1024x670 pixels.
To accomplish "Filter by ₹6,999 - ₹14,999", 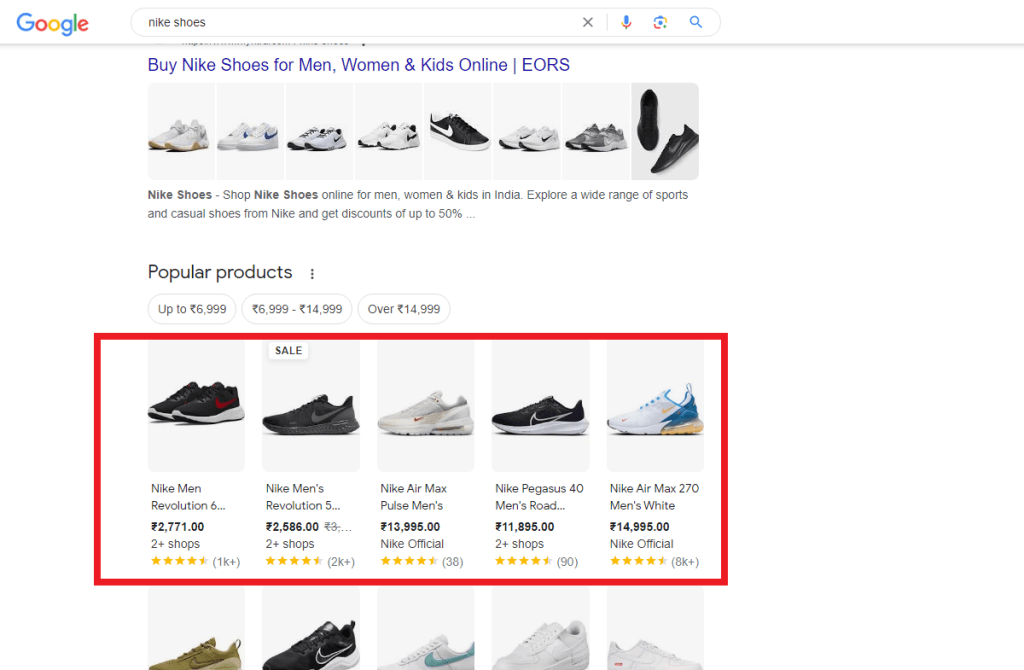I will click(297, 309).
